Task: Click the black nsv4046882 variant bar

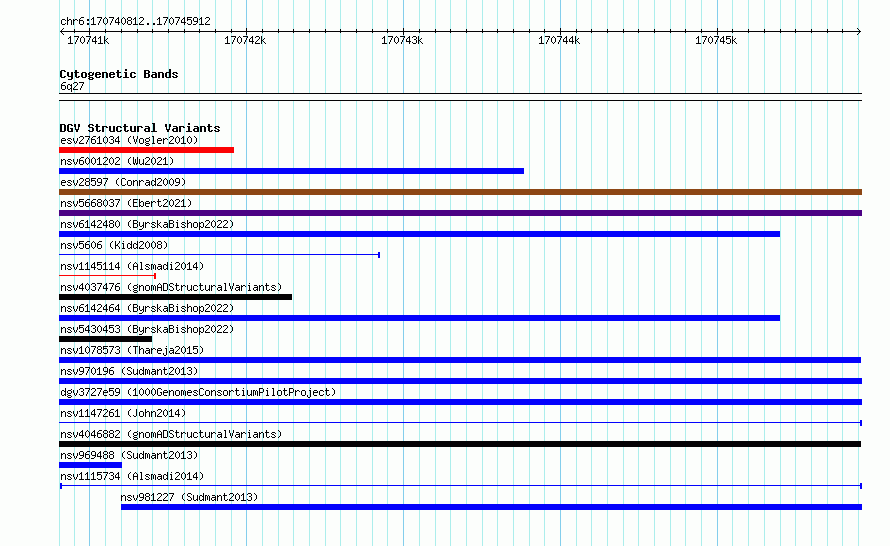Action: click(x=460, y=444)
